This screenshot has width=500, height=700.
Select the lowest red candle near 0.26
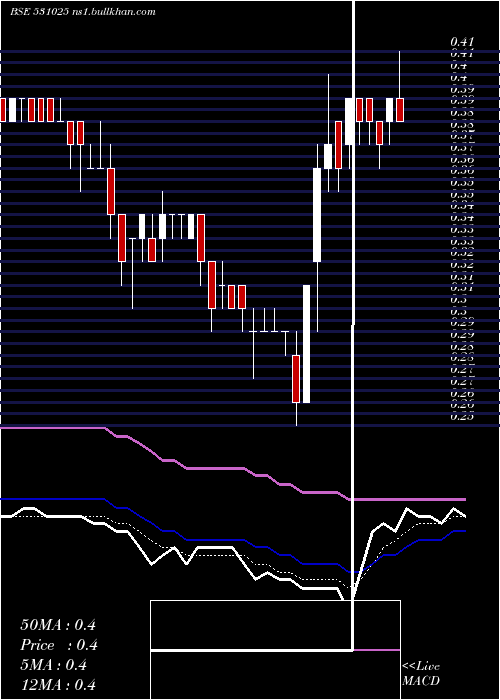(296, 379)
